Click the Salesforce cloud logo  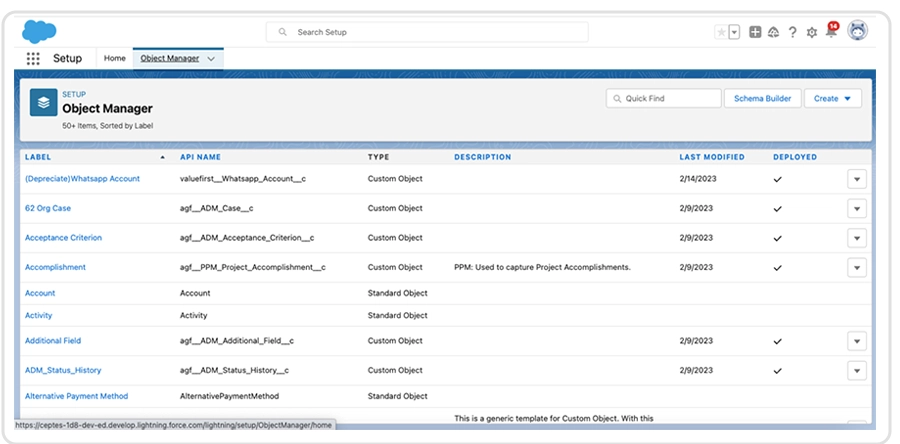39,31
